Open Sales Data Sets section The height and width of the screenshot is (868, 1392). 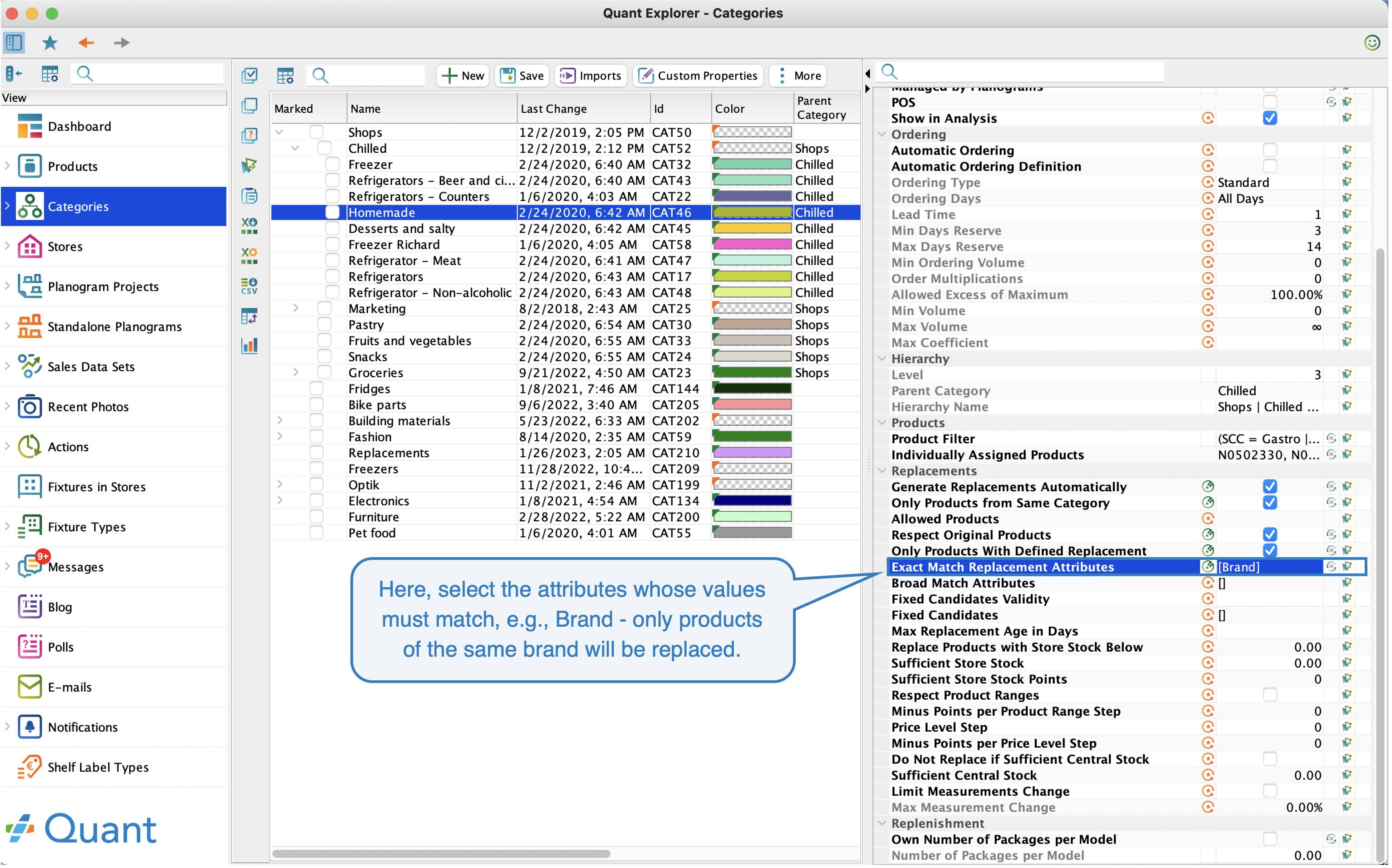(114, 367)
